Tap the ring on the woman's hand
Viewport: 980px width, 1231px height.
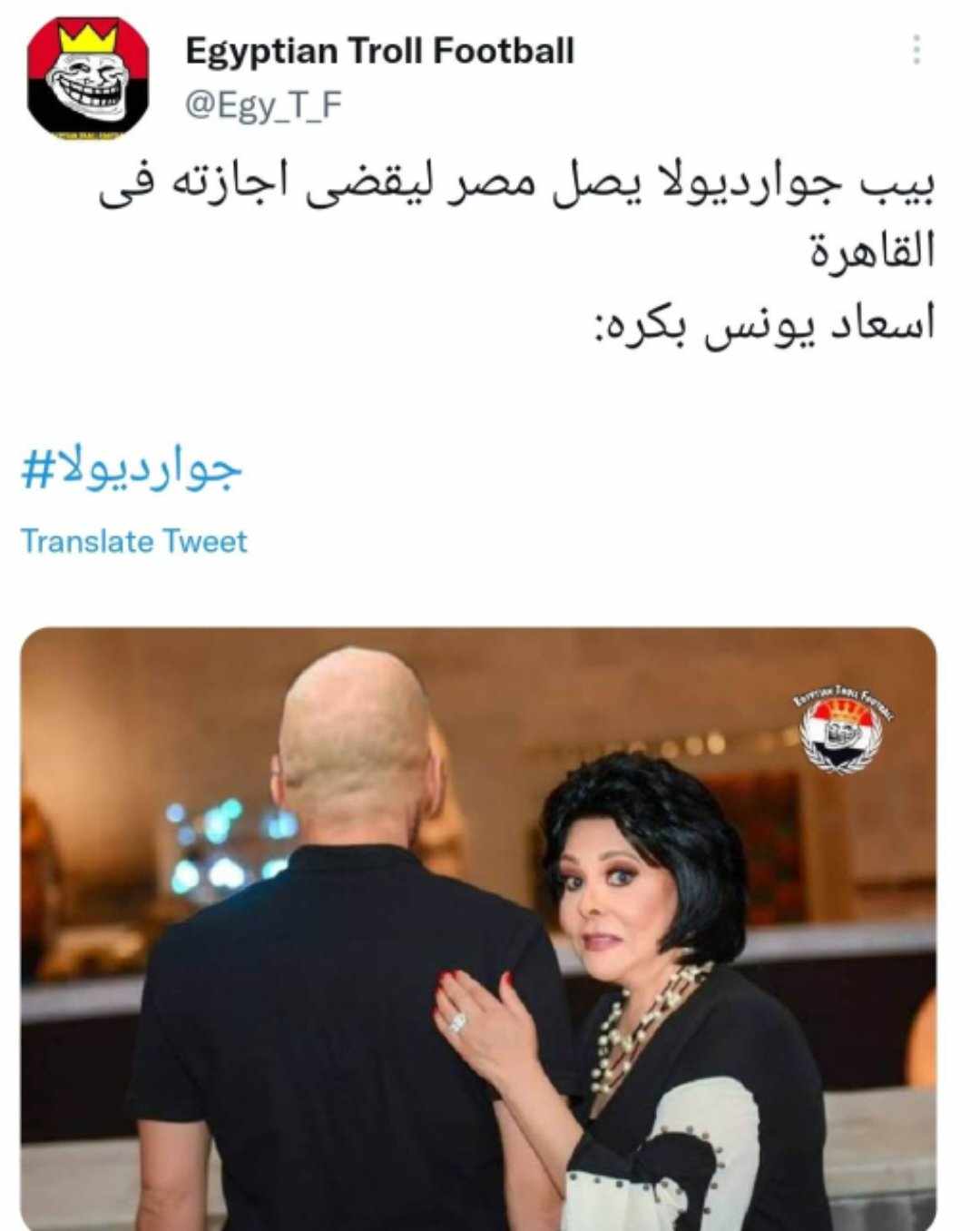pos(457,1021)
